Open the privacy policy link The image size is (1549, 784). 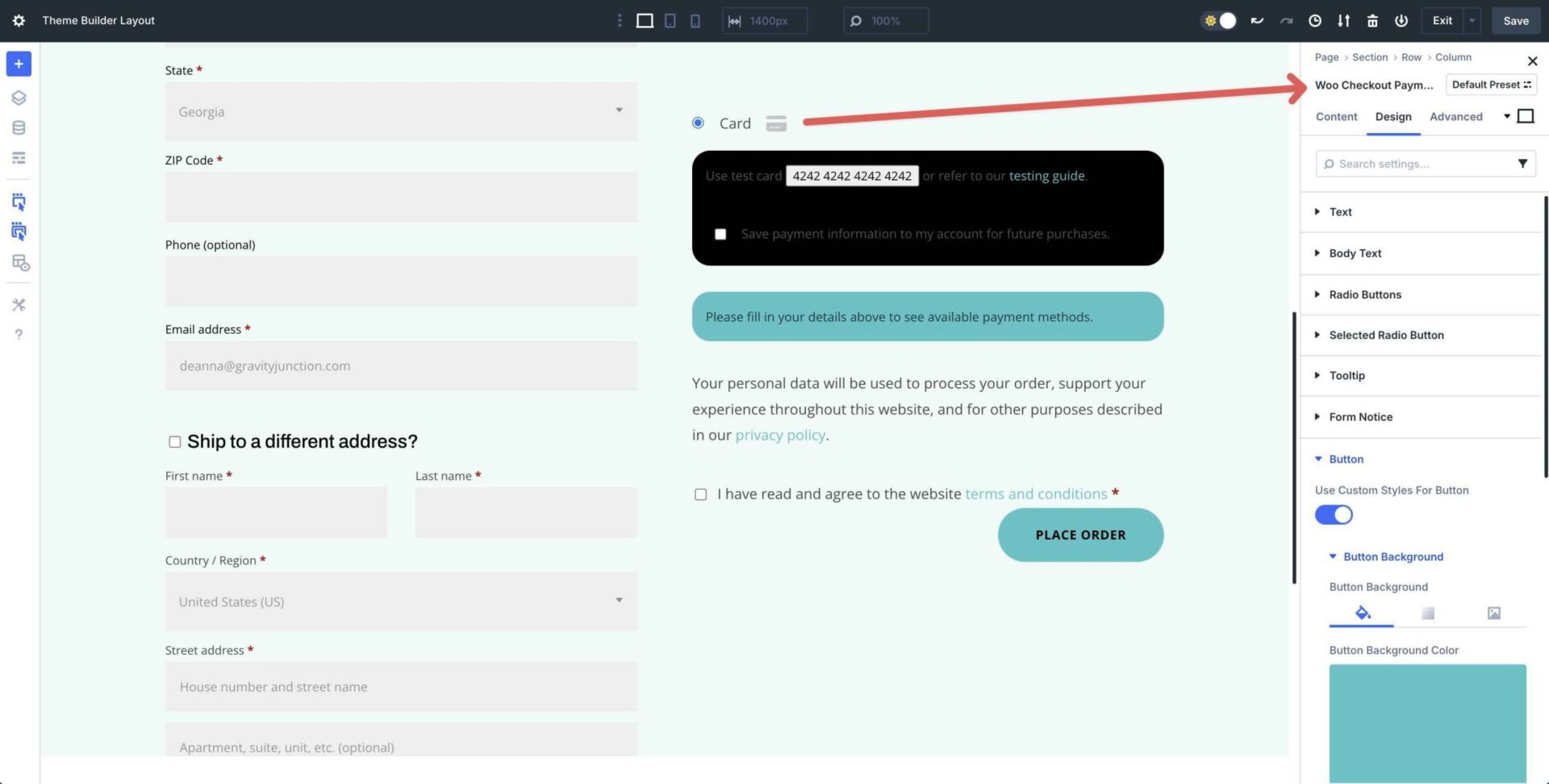click(779, 435)
